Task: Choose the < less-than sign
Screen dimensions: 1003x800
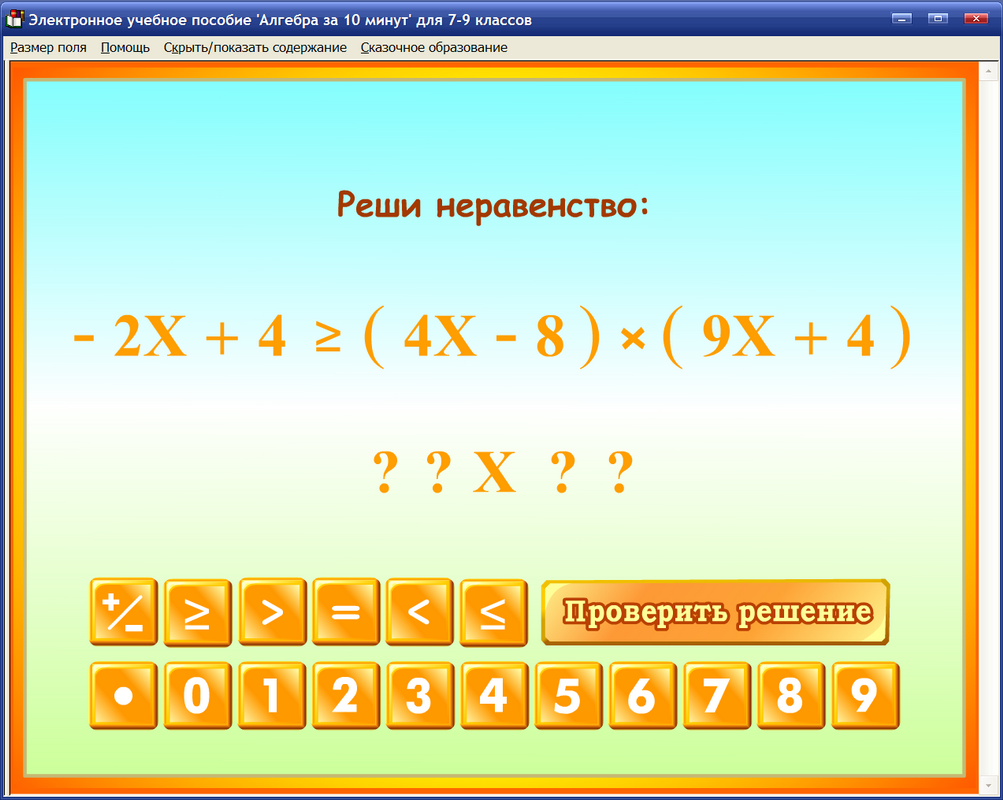Action: click(419, 613)
